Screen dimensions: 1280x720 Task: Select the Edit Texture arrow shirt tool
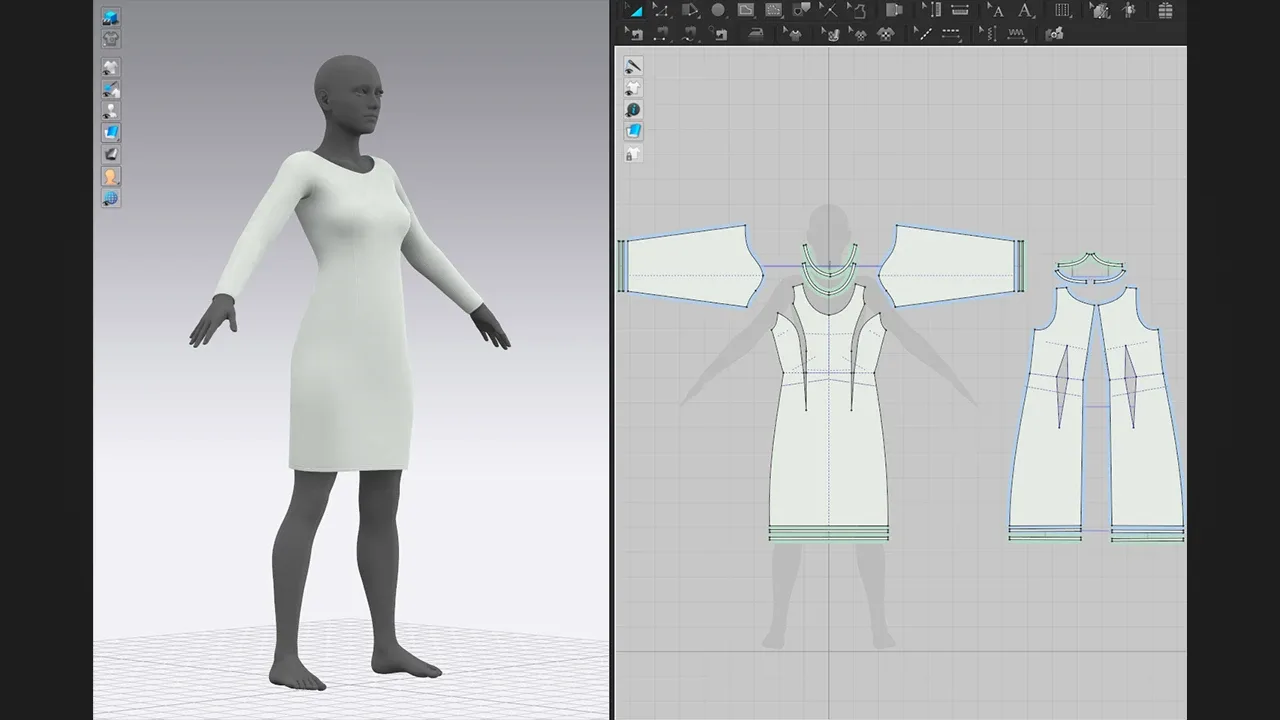794,33
